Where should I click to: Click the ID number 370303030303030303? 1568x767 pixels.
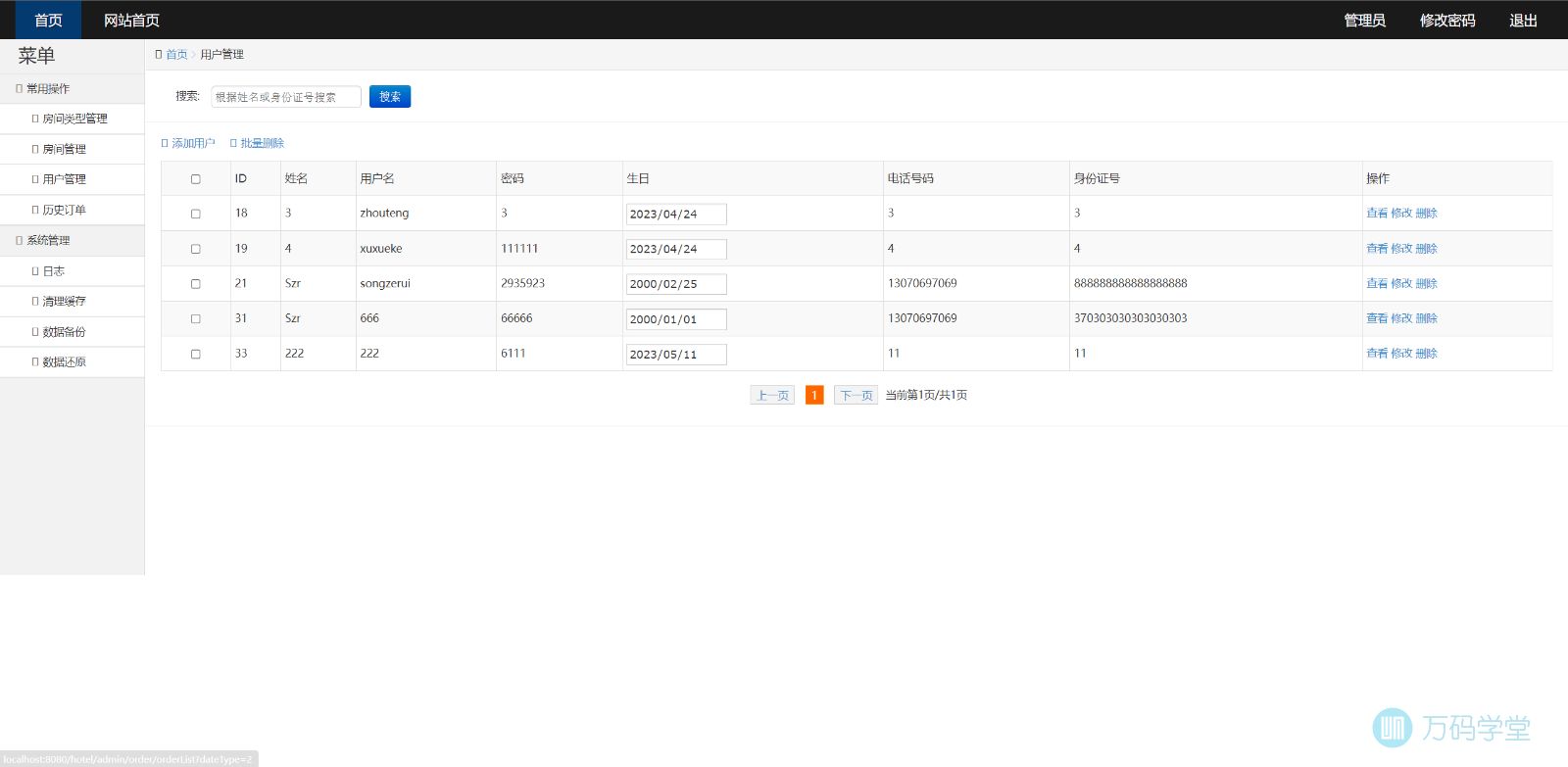point(1130,318)
